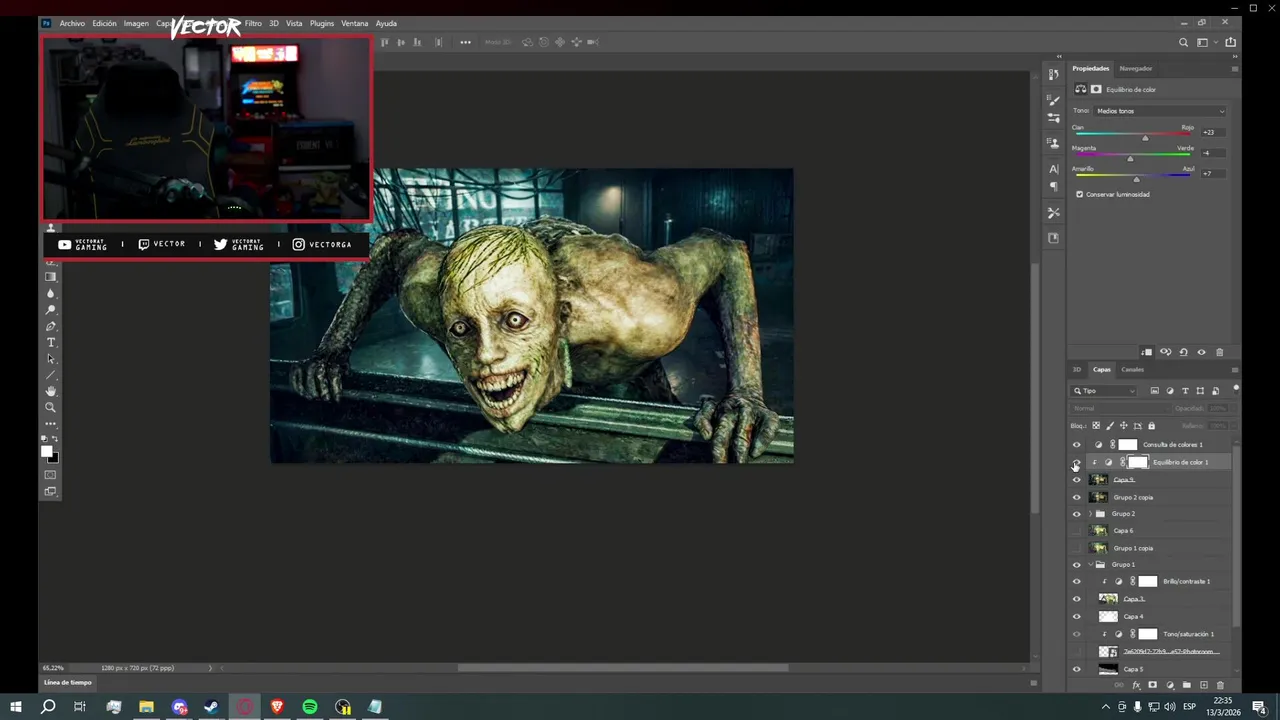Open the Paragraph panel icon
Image resolution: width=1280 pixels, height=720 pixels.
(1053, 187)
